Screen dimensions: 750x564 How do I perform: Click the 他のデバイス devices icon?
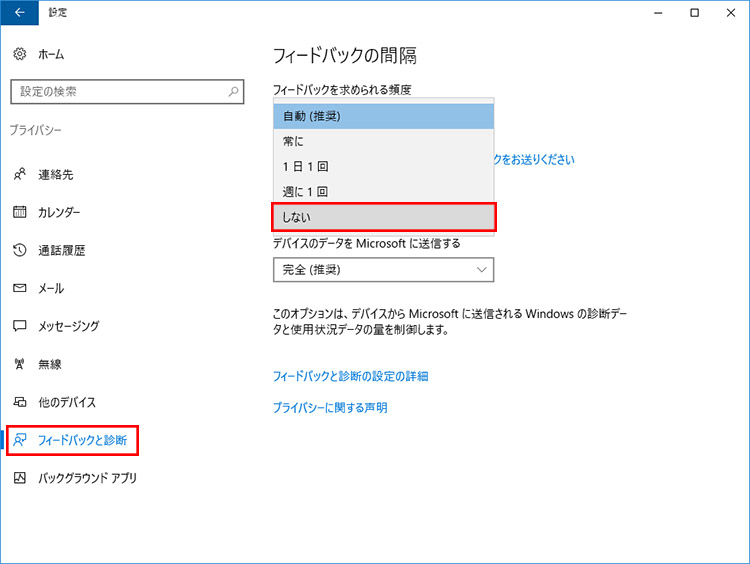pyautogui.click(x=20, y=402)
